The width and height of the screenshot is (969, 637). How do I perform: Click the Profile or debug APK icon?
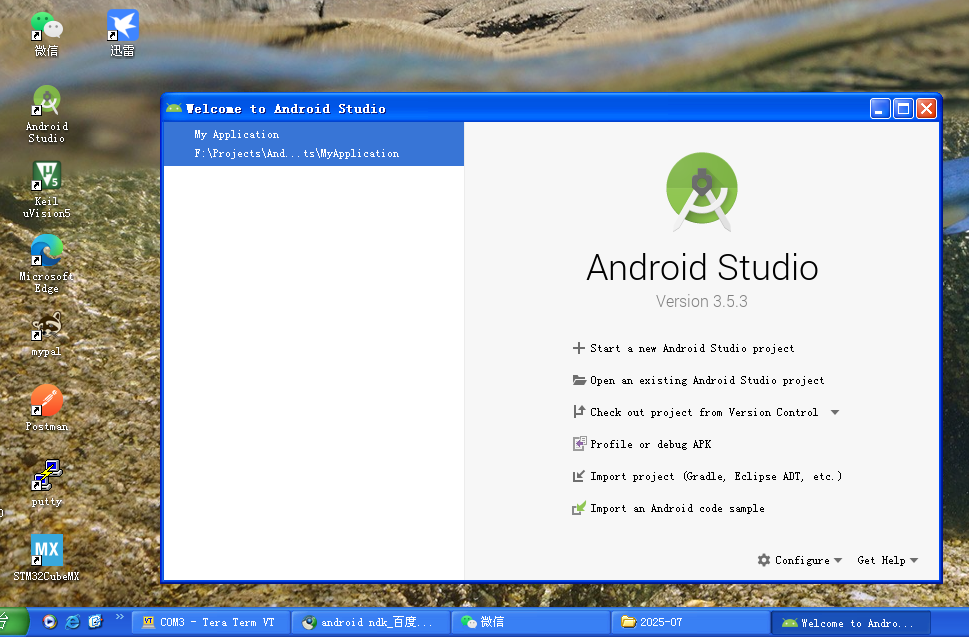point(579,444)
